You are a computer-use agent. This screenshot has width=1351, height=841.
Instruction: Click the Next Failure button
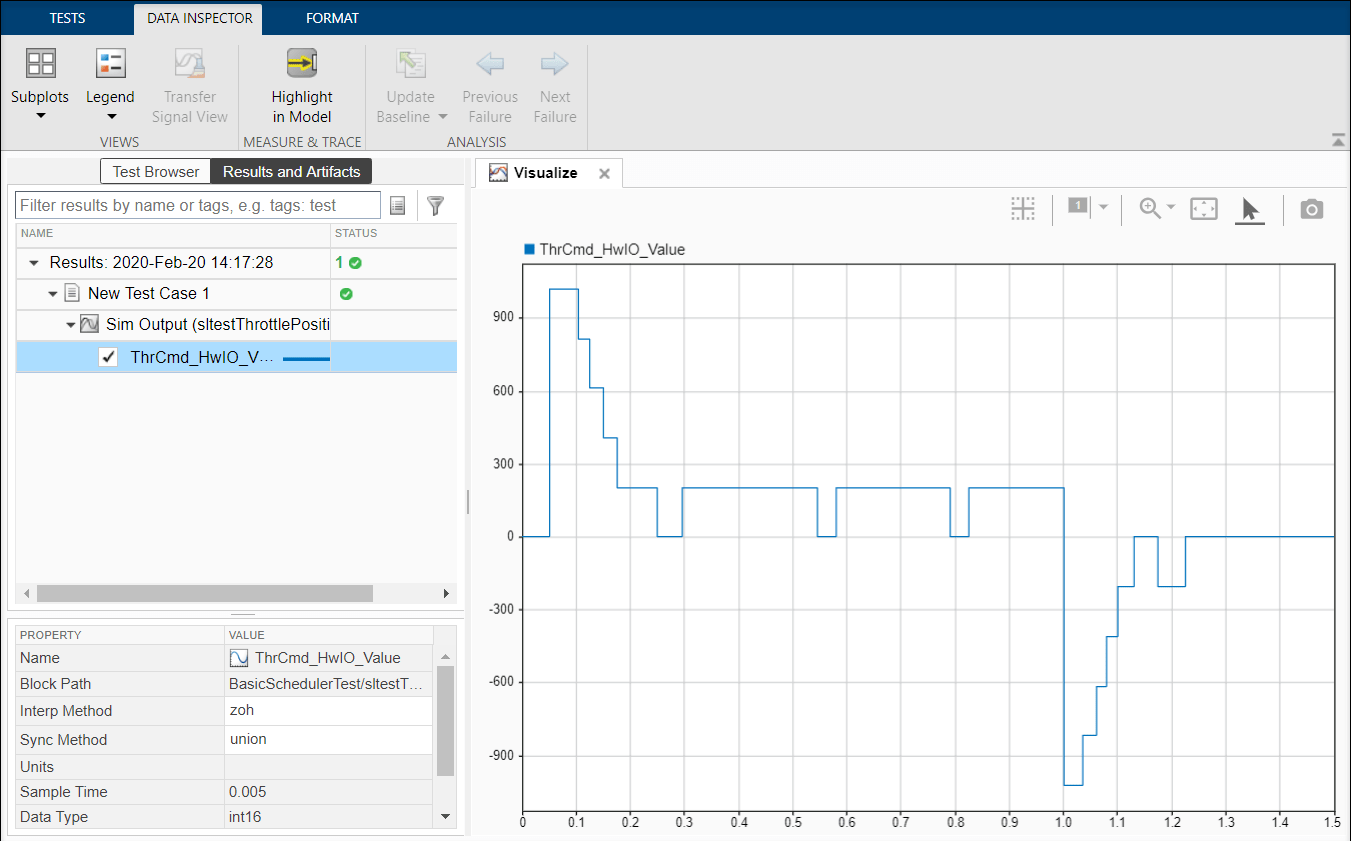coord(554,85)
